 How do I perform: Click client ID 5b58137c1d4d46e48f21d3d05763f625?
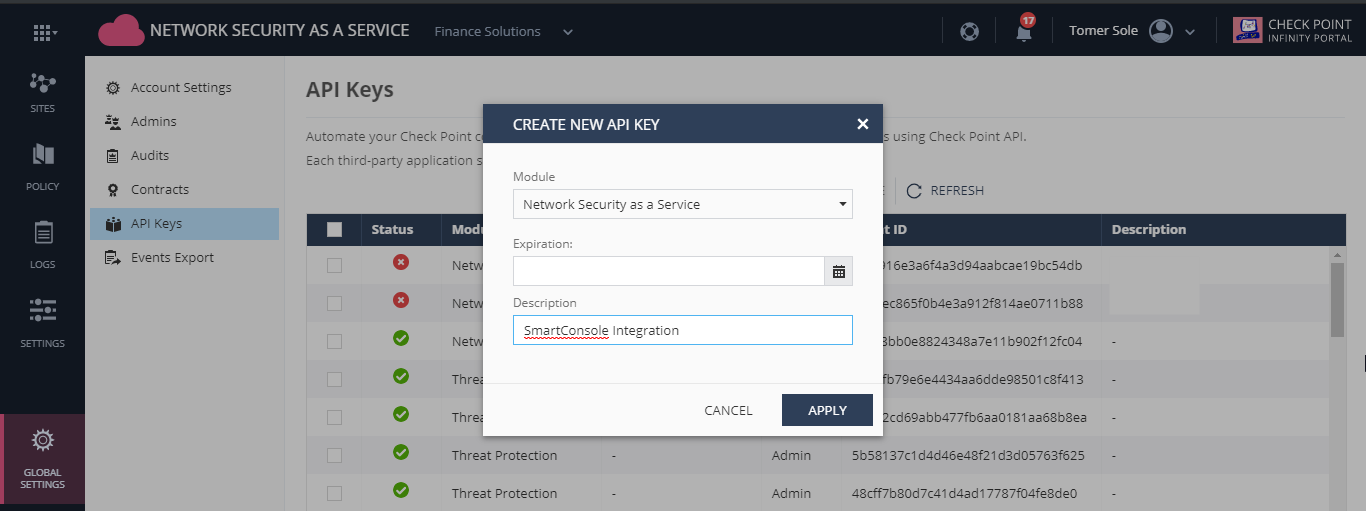(968, 455)
